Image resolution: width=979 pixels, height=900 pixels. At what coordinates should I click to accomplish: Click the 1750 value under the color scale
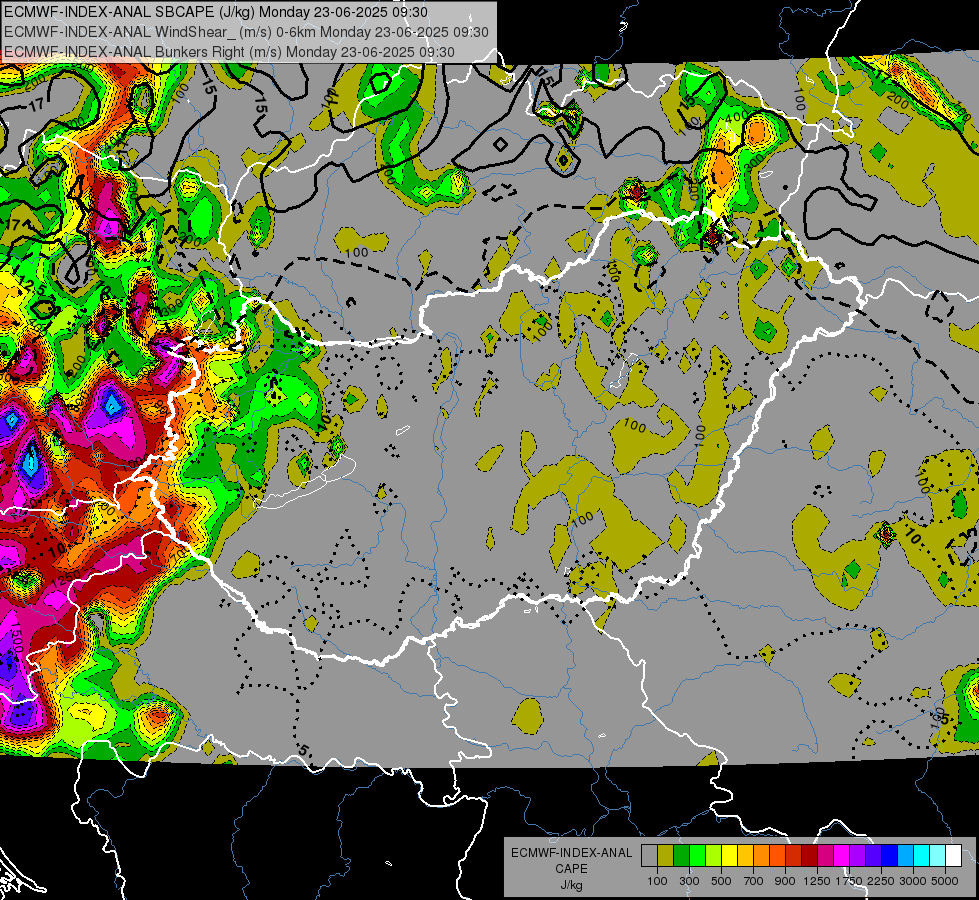click(x=850, y=881)
